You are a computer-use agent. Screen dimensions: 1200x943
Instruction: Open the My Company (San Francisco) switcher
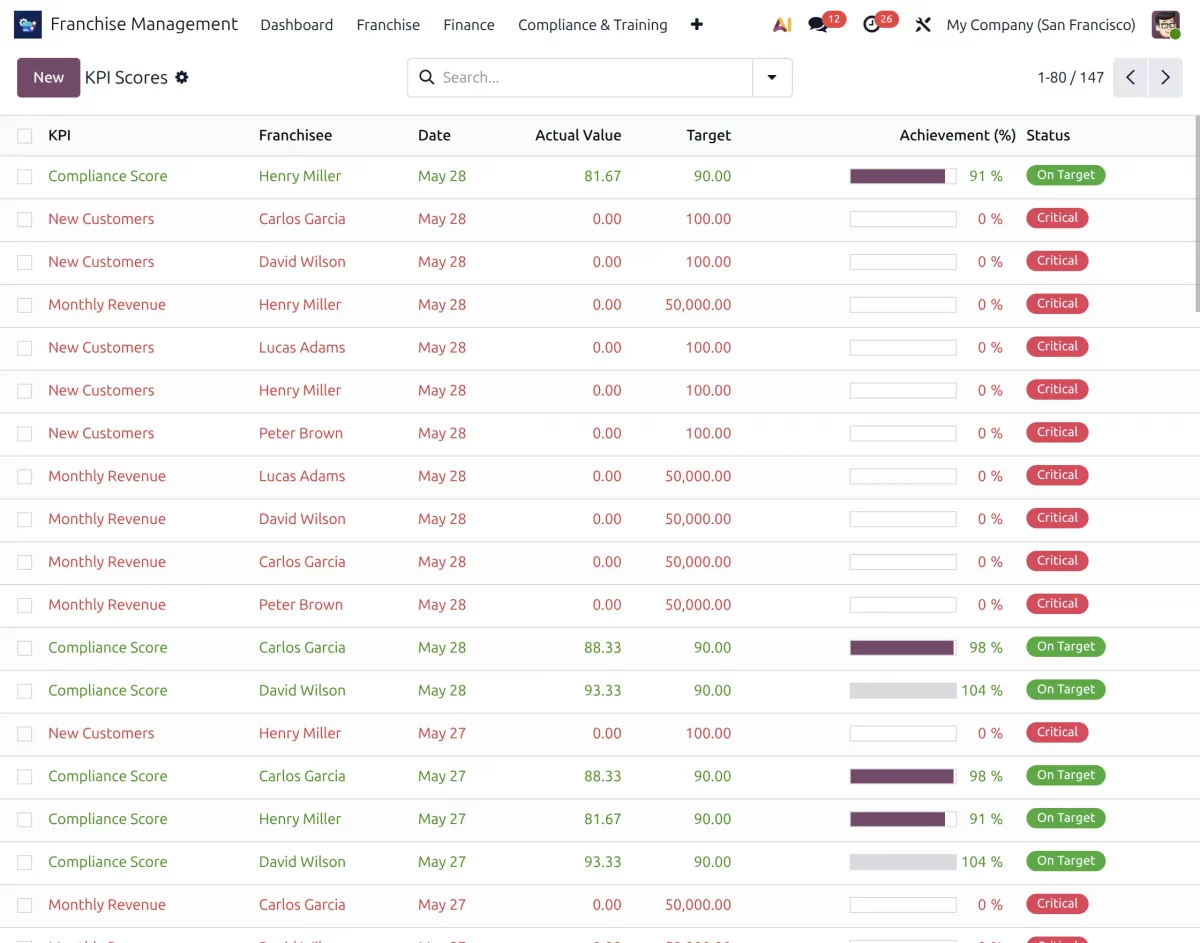1041,25
